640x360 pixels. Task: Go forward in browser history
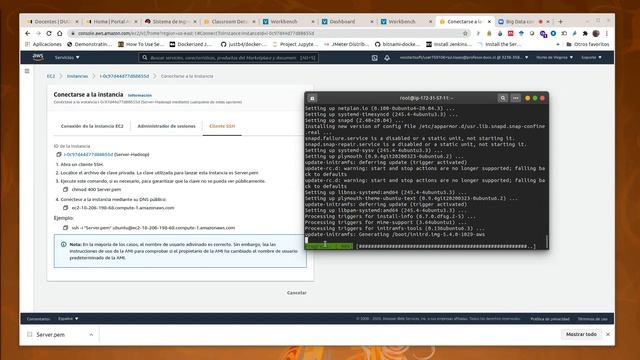coord(38,33)
